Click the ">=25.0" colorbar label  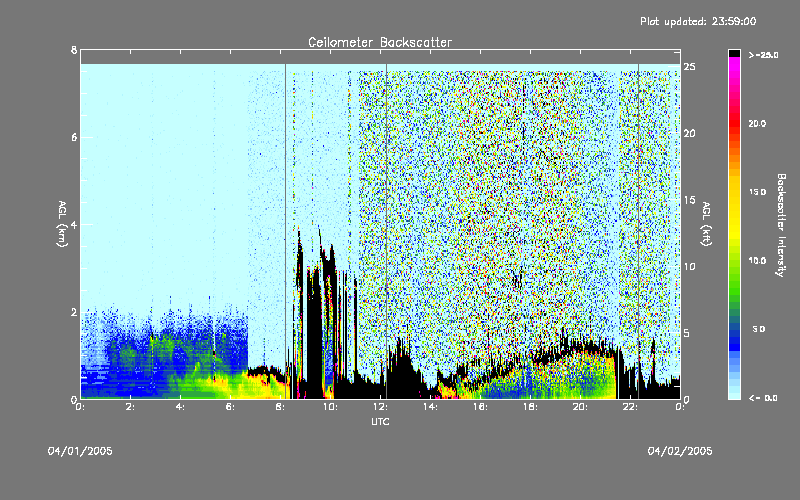[763, 55]
